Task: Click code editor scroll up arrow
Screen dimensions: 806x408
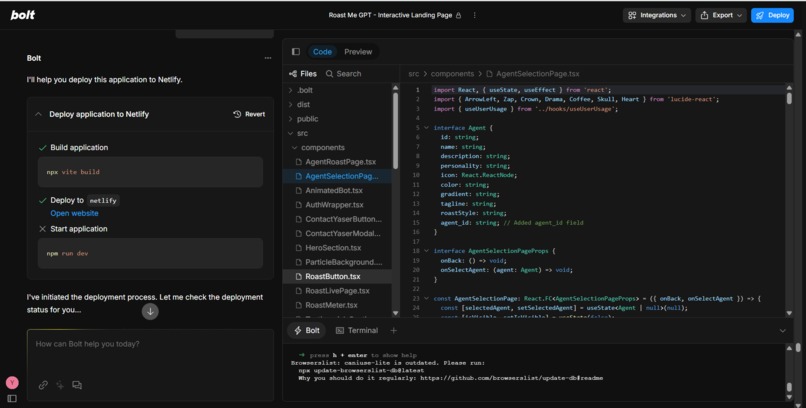Action: pos(789,88)
